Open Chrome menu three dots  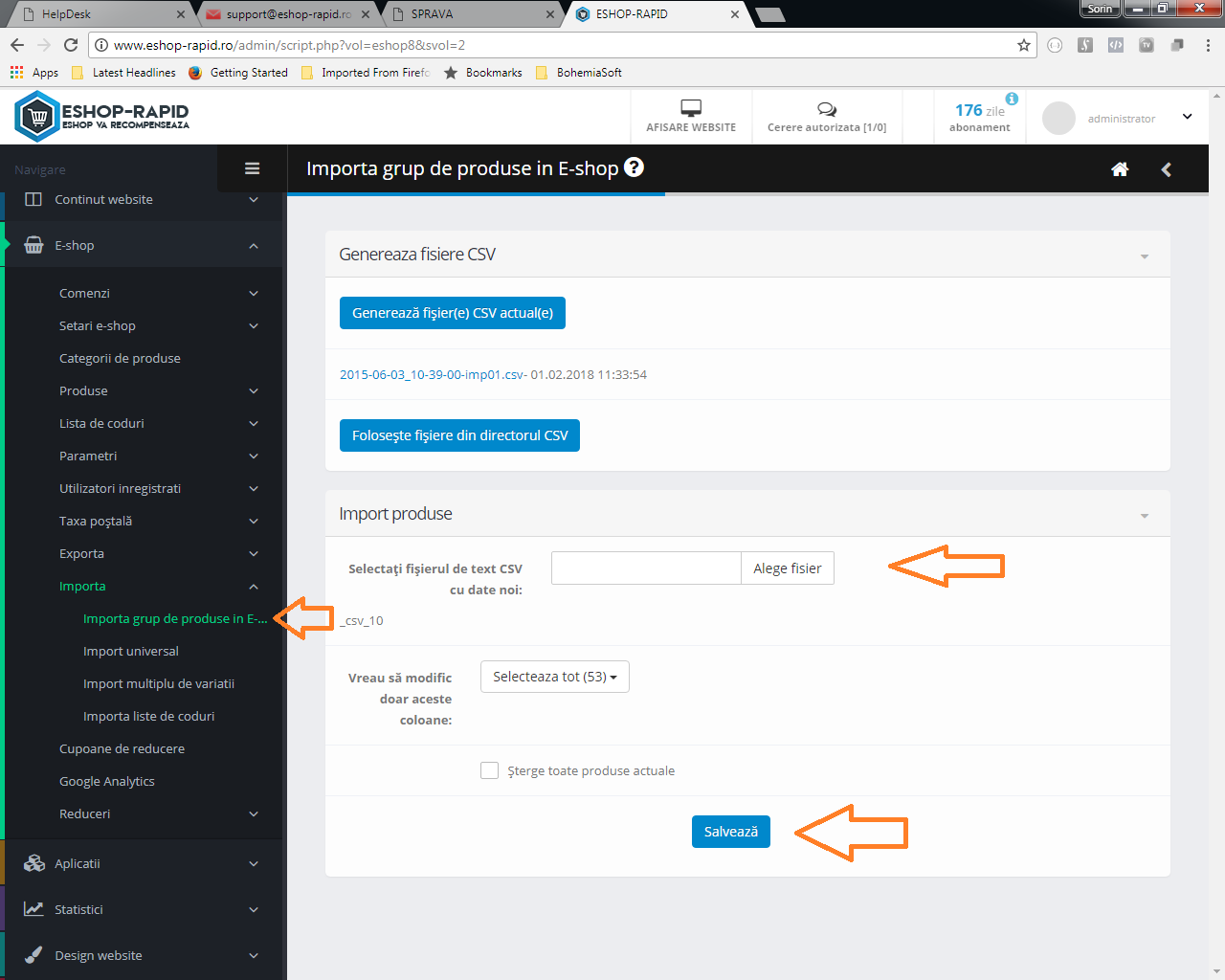[x=1208, y=45]
